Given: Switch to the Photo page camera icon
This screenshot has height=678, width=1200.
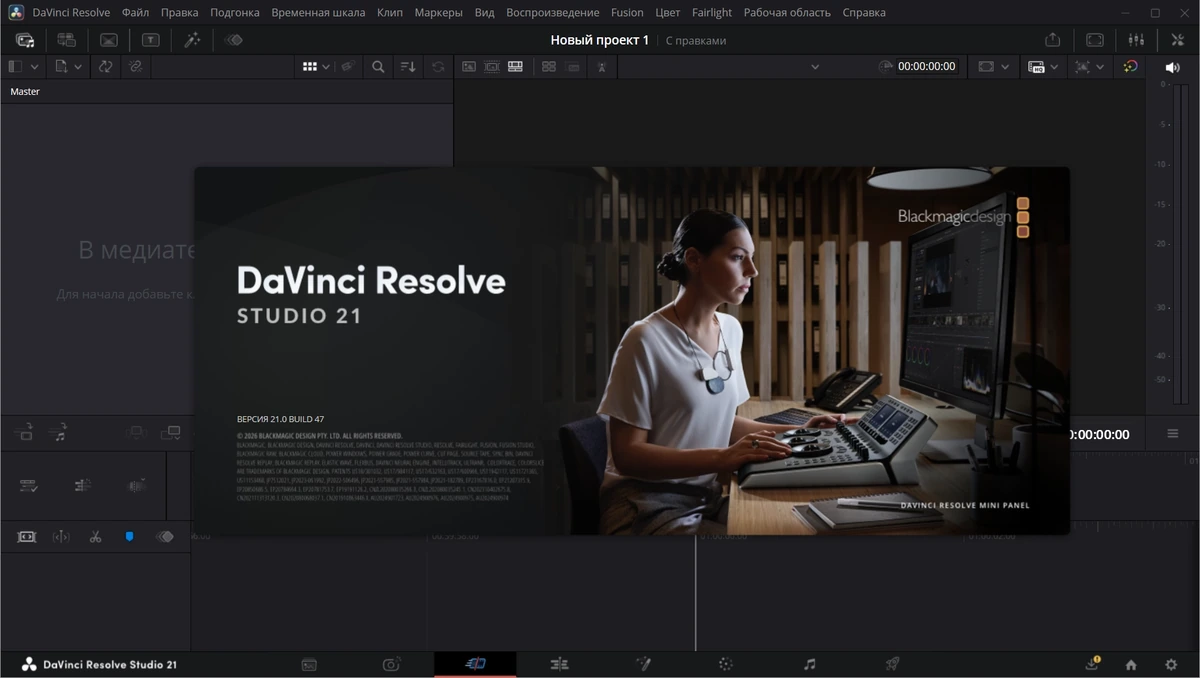Looking at the screenshot, I should 392,664.
